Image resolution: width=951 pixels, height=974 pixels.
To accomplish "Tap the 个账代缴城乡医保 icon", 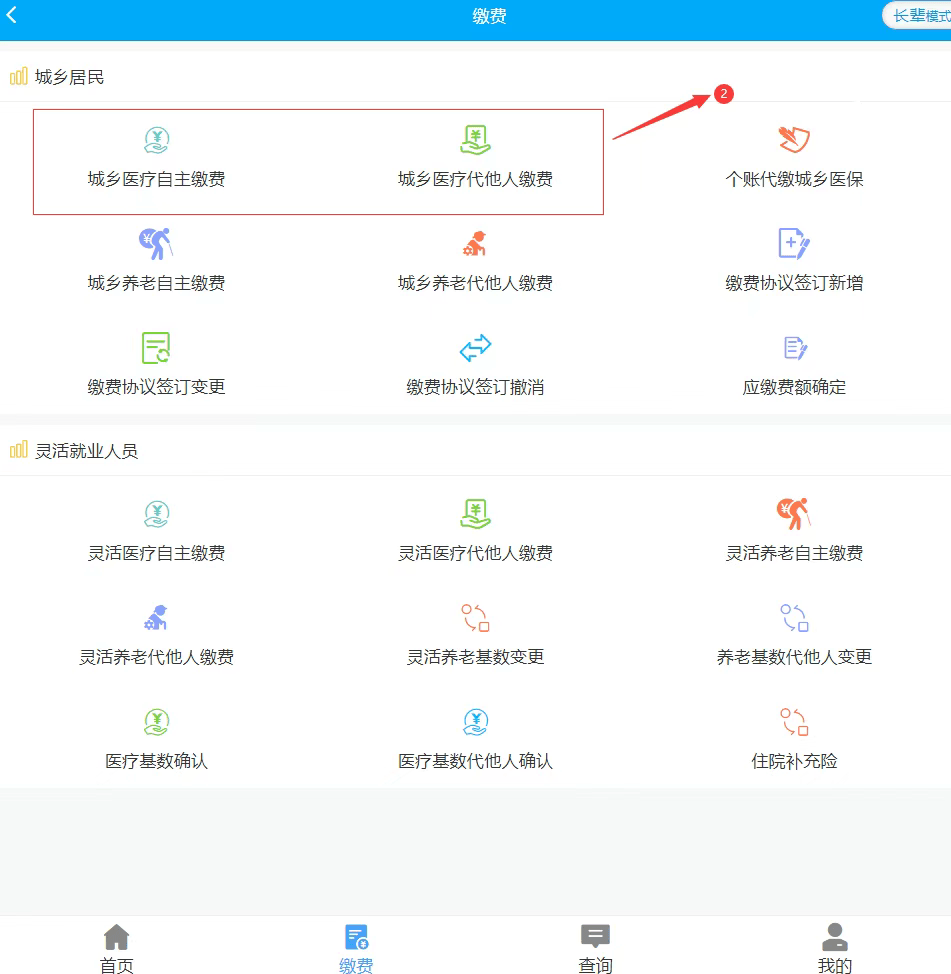I will click(794, 139).
